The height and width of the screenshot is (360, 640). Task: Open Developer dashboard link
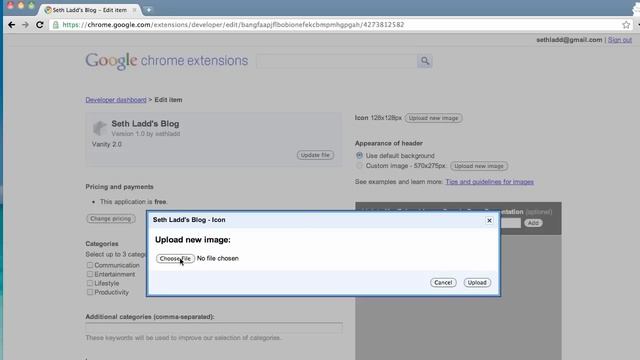(116, 100)
